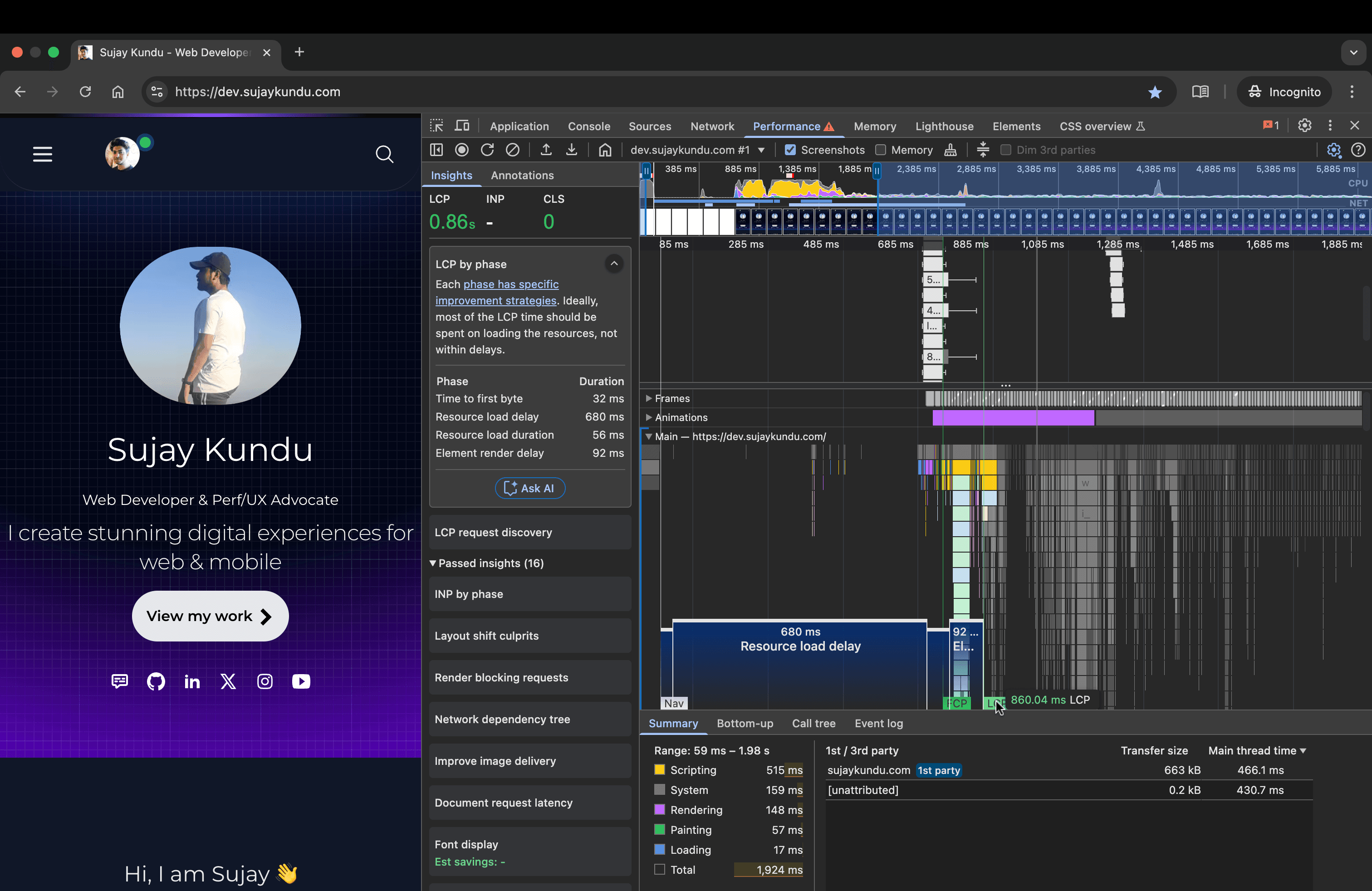Toggle the DevTools sidebar panel icon
Image resolution: width=1372 pixels, height=891 pixels.
coord(436,150)
